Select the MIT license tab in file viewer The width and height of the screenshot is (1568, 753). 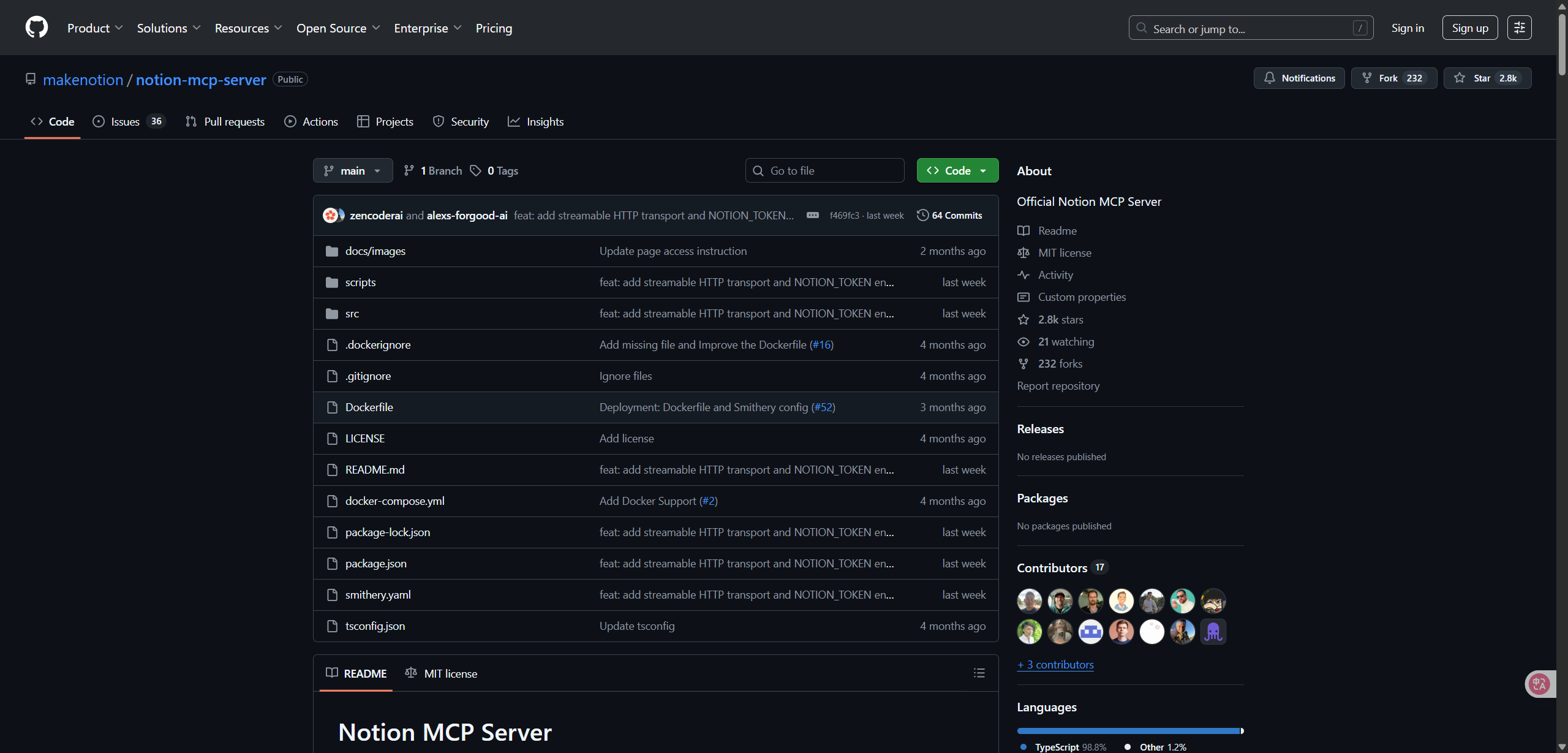pos(441,673)
